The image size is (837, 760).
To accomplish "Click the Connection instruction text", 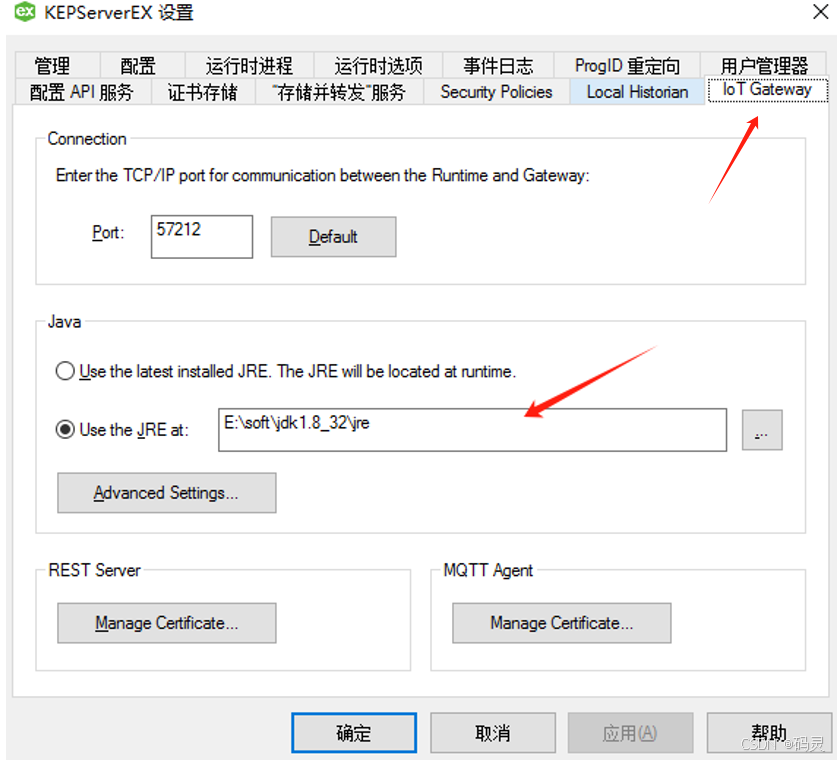I will [x=322, y=175].
